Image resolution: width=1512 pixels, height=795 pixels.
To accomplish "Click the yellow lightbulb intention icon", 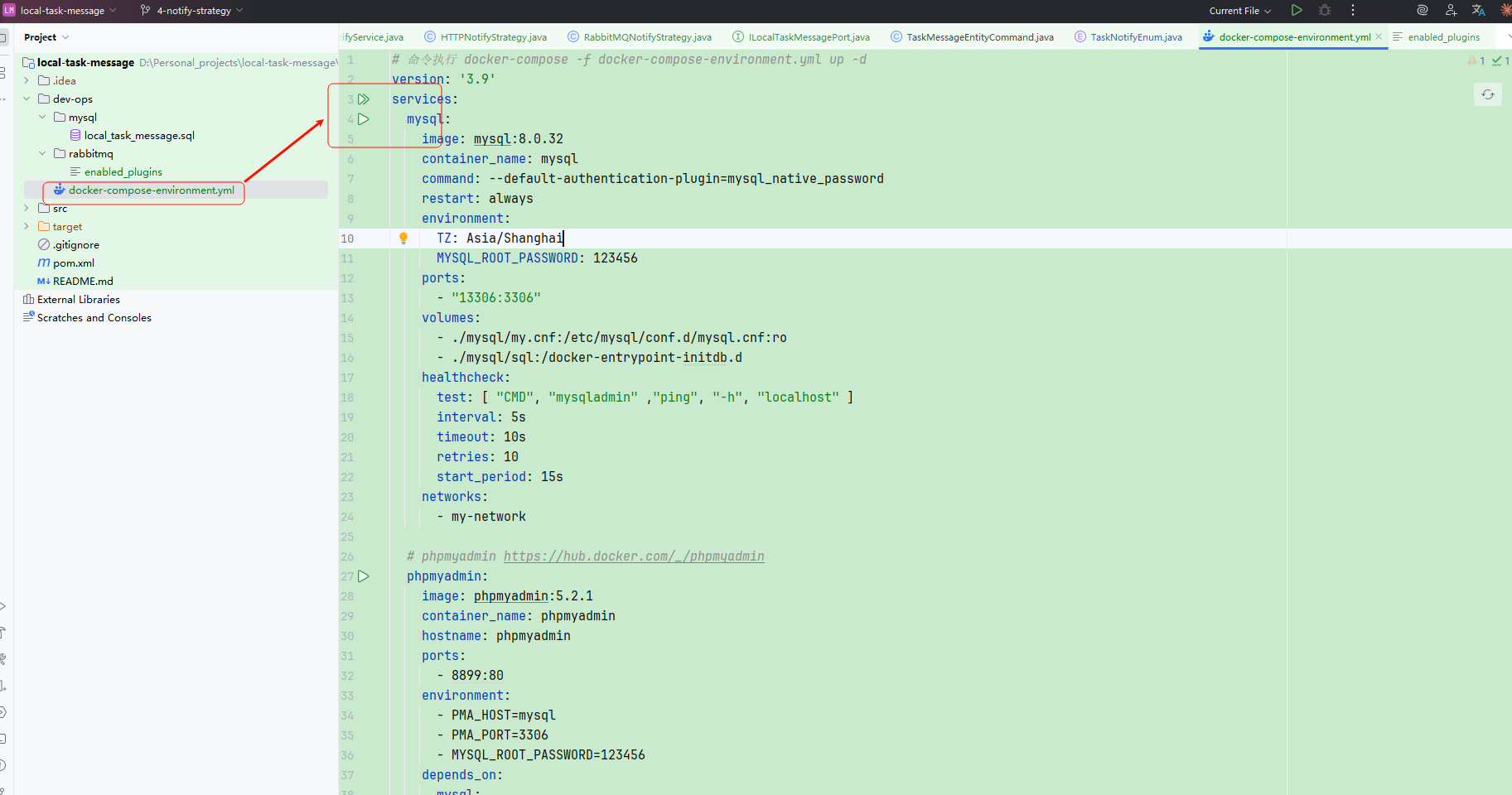I will coord(403,238).
